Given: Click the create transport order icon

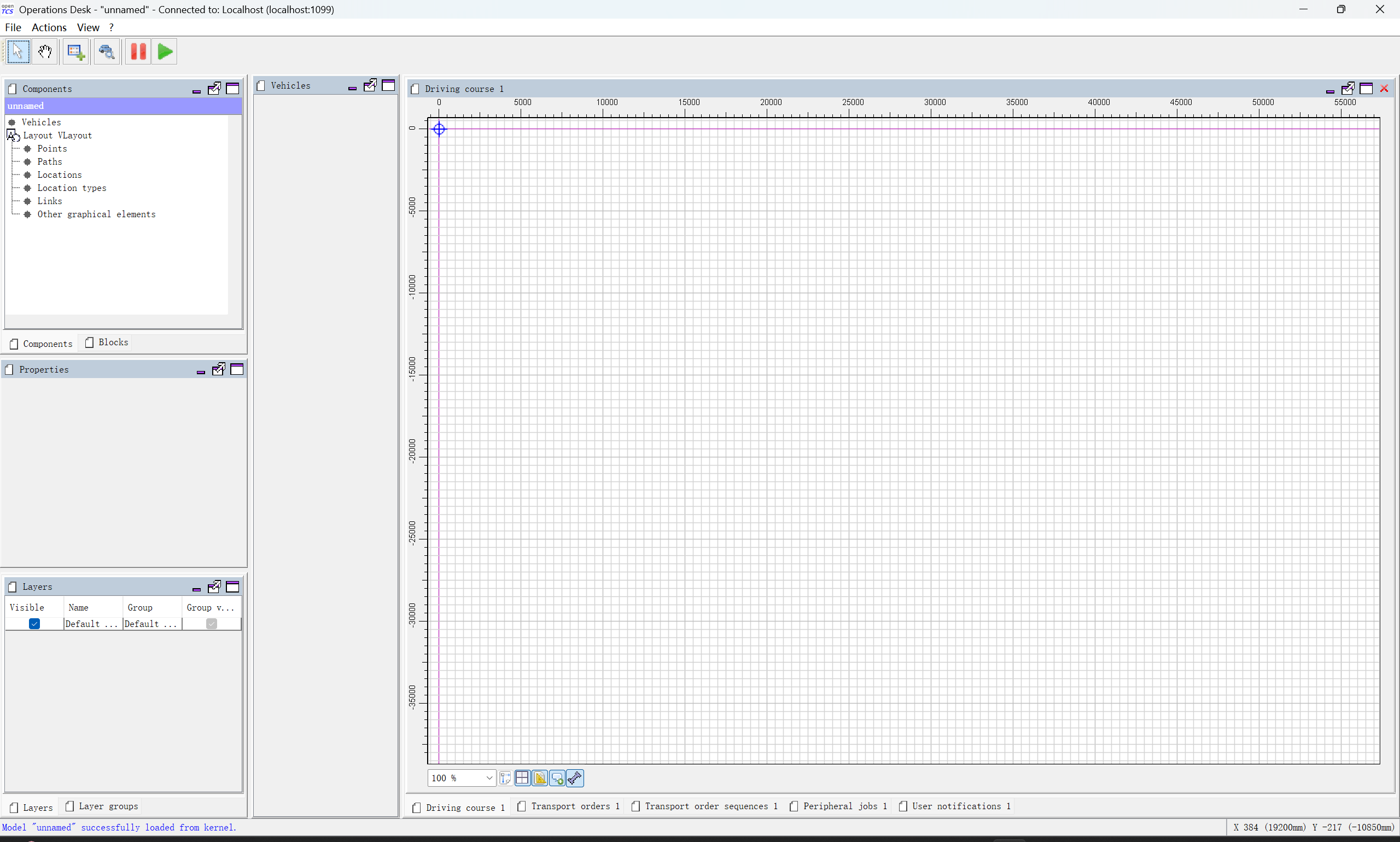Looking at the screenshot, I should point(75,51).
